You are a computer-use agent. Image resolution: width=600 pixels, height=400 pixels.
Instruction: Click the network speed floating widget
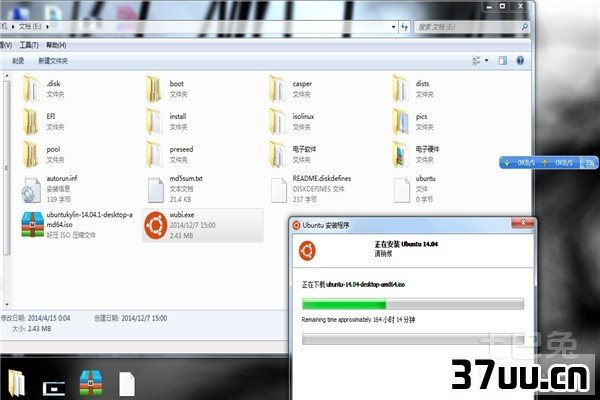pyautogui.click(x=549, y=162)
